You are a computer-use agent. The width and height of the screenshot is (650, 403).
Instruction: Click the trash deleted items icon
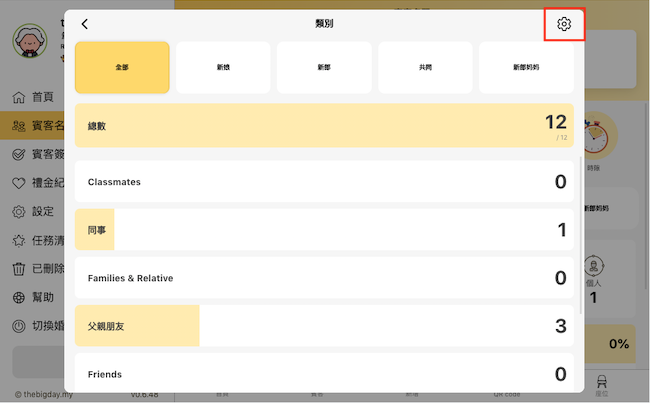[x=19, y=269]
